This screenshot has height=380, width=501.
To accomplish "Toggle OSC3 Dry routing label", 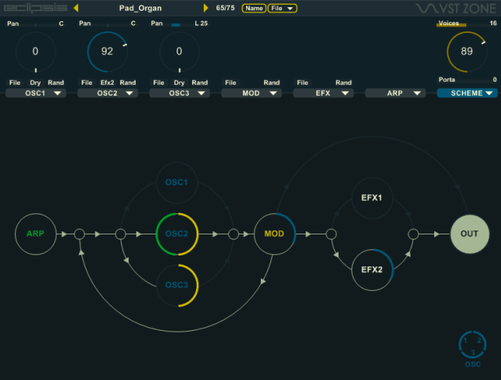I will coord(179,83).
